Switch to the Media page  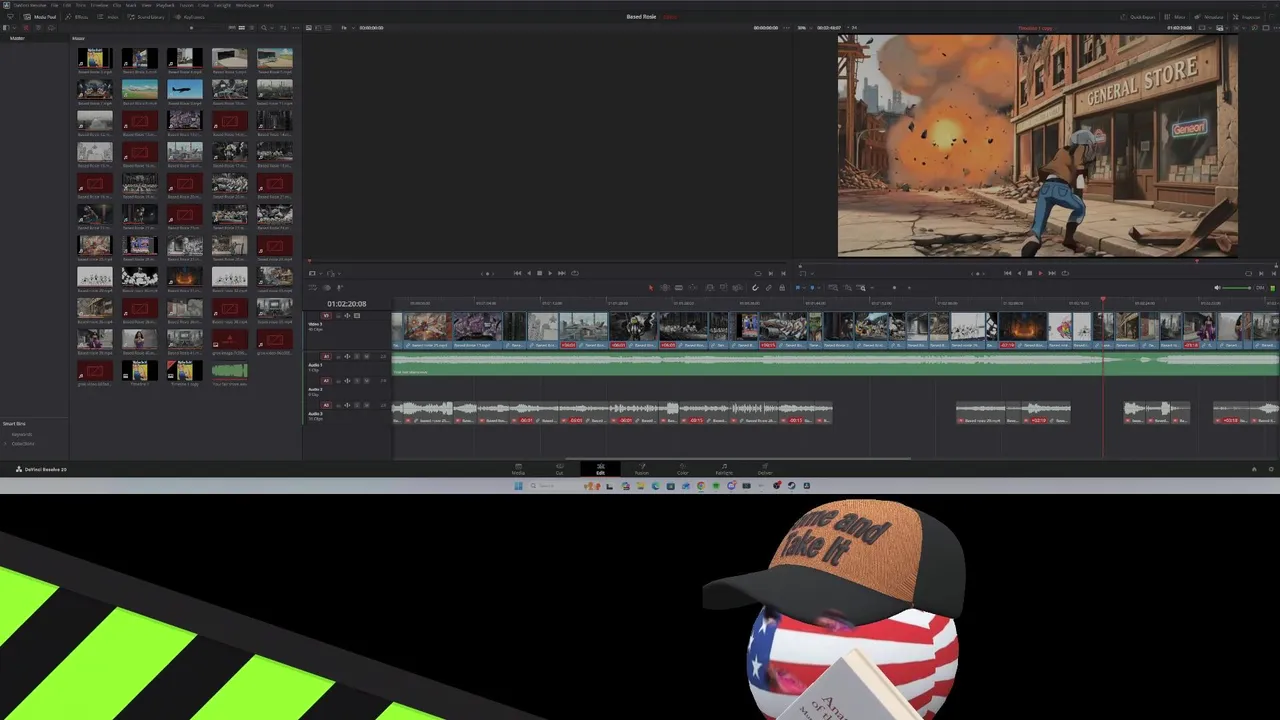[518, 469]
